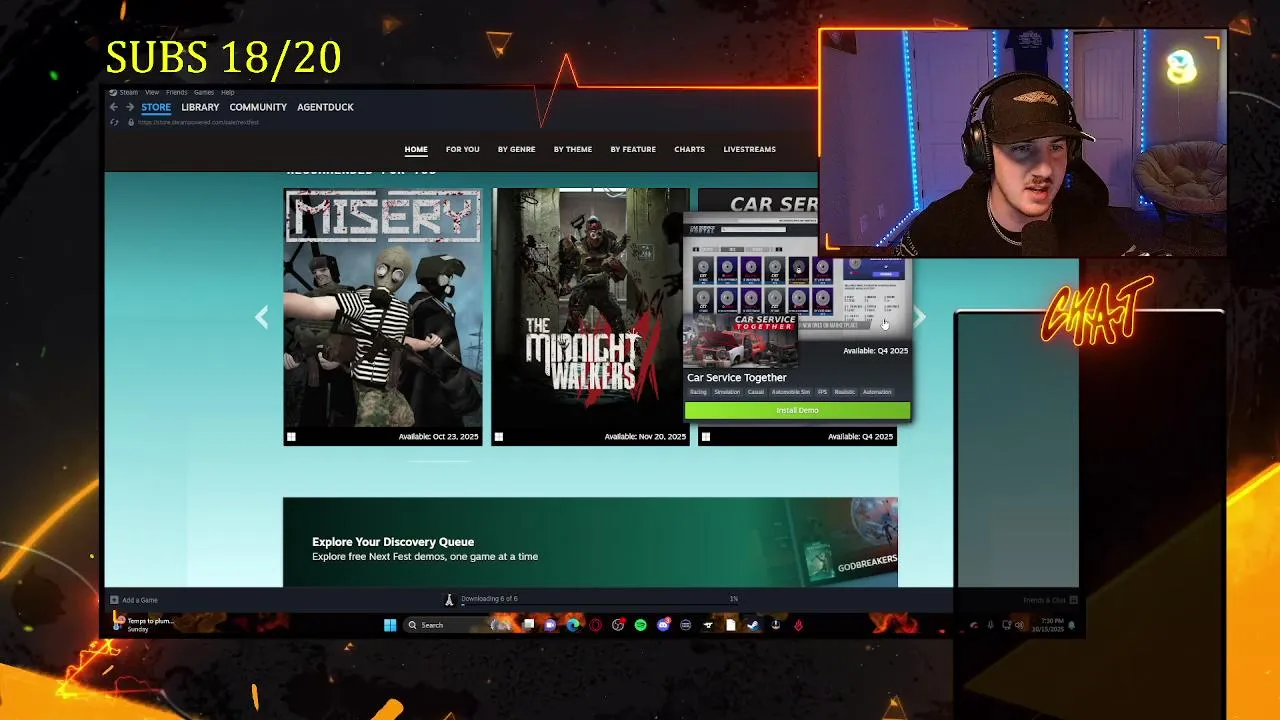Image resolution: width=1280 pixels, height=720 pixels.
Task: Click the weather widget in taskbar
Action: (x=143, y=625)
